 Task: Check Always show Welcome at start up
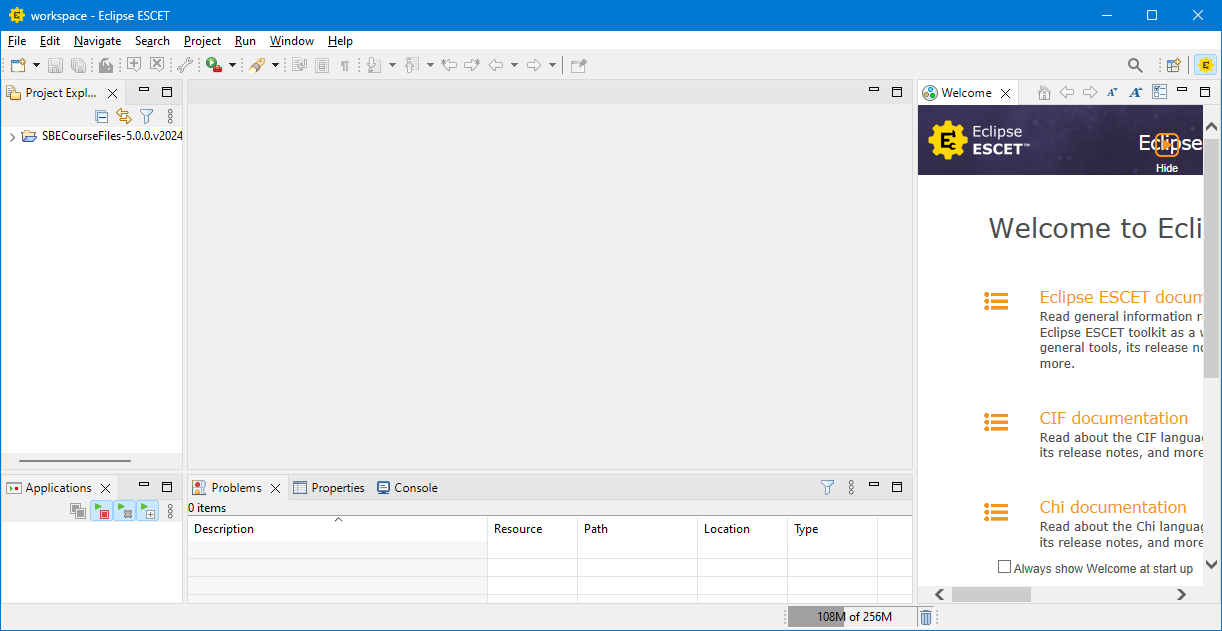1005,567
